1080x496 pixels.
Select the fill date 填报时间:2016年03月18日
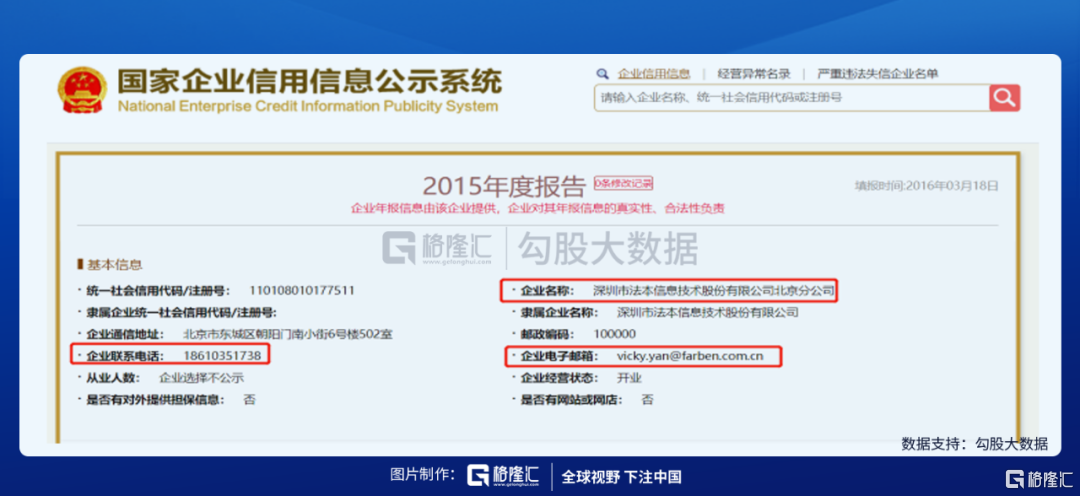tap(926, 185)
